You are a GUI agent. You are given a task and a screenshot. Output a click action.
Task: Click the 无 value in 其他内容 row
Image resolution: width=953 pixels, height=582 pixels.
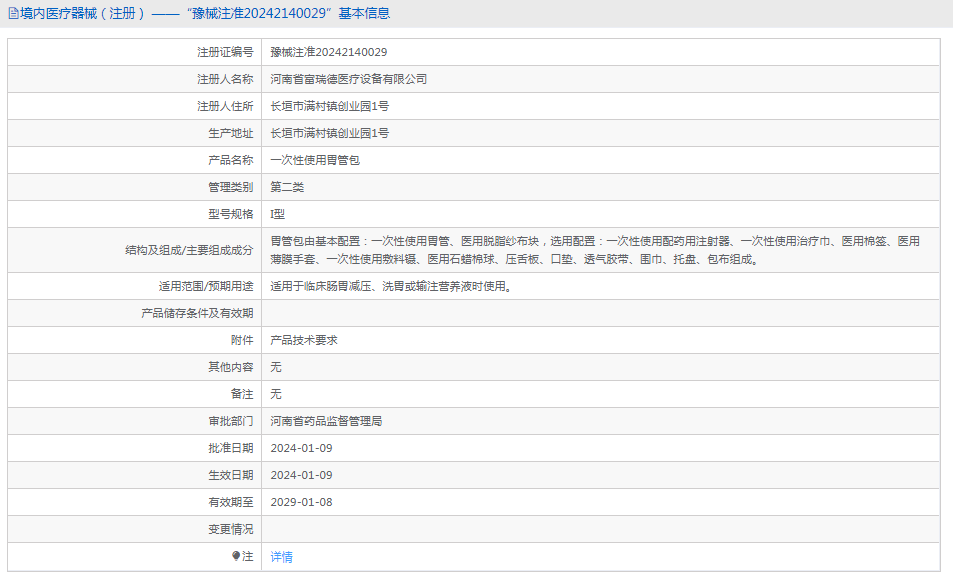[276, 367]
